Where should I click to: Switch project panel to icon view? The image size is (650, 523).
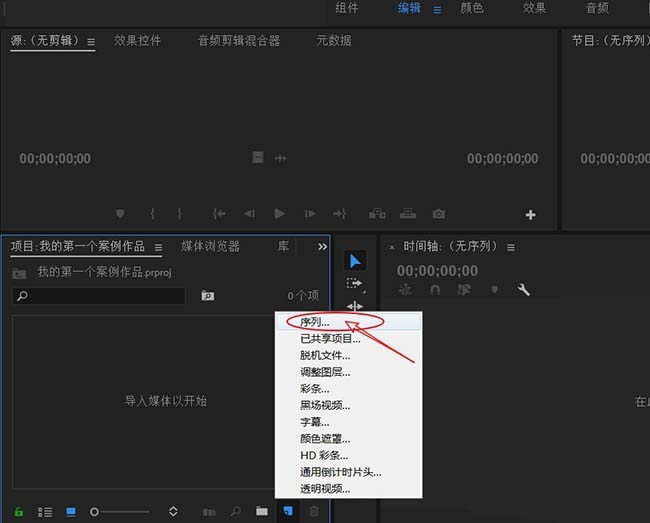point(71,512)
